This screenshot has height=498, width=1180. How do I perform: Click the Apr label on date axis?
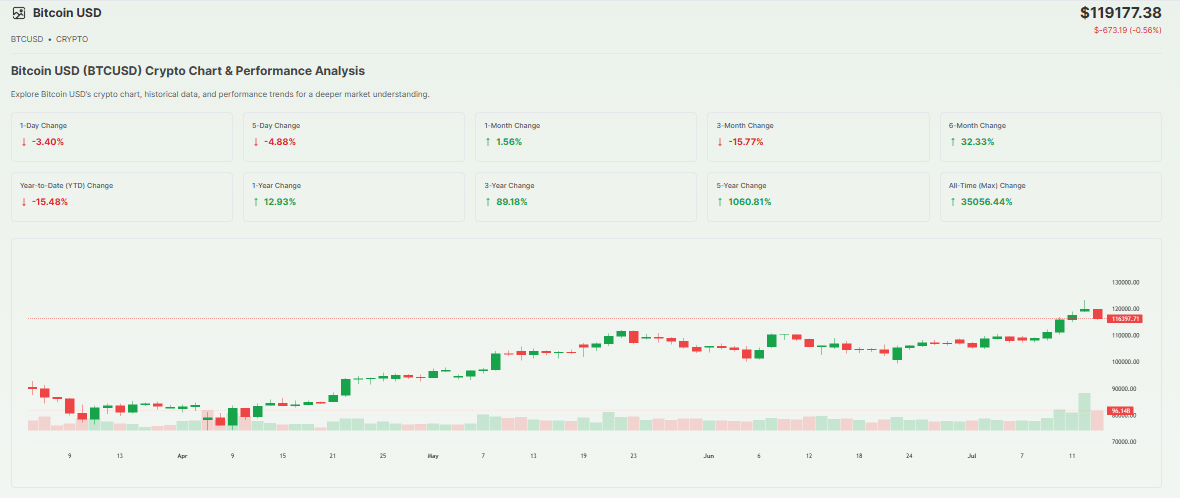(181, 456)
